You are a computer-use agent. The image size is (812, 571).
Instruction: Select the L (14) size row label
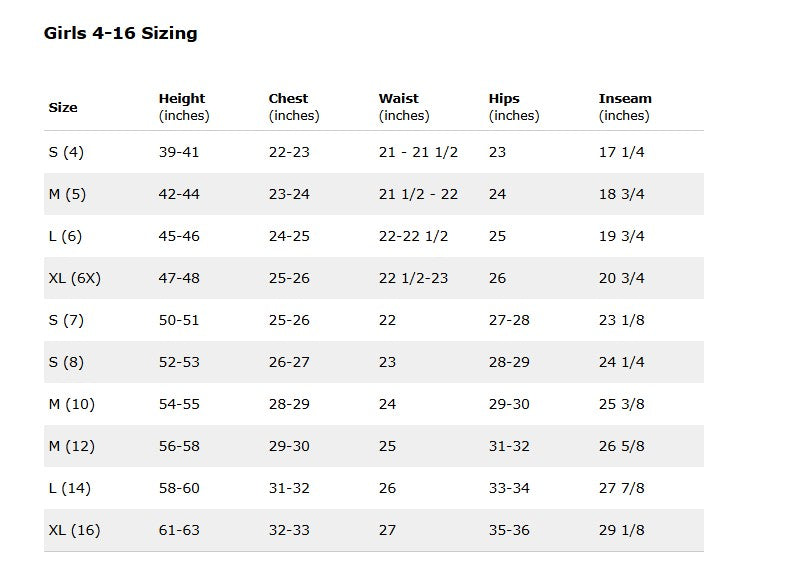[68, 488]
